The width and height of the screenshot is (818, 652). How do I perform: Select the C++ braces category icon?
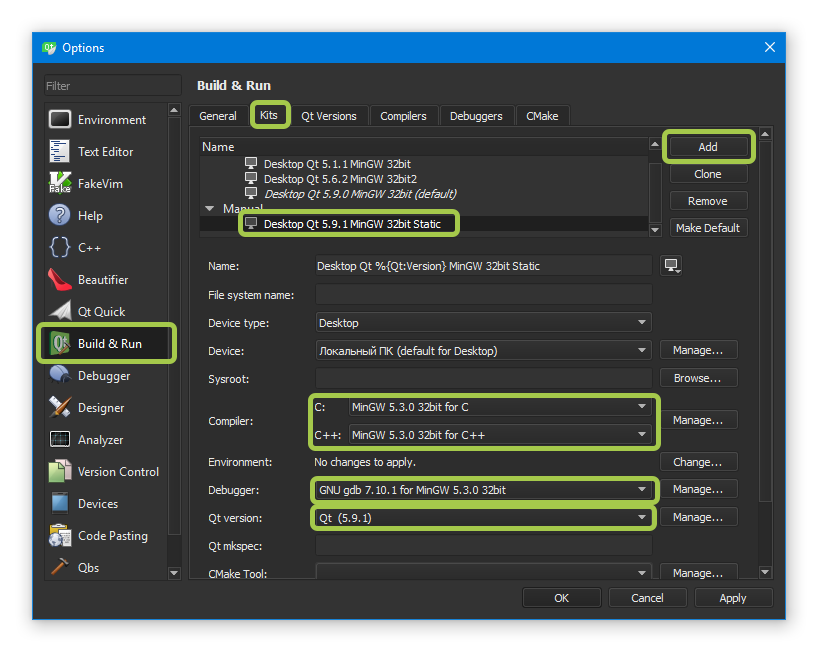pyautogui.click(x=59, y=248)
